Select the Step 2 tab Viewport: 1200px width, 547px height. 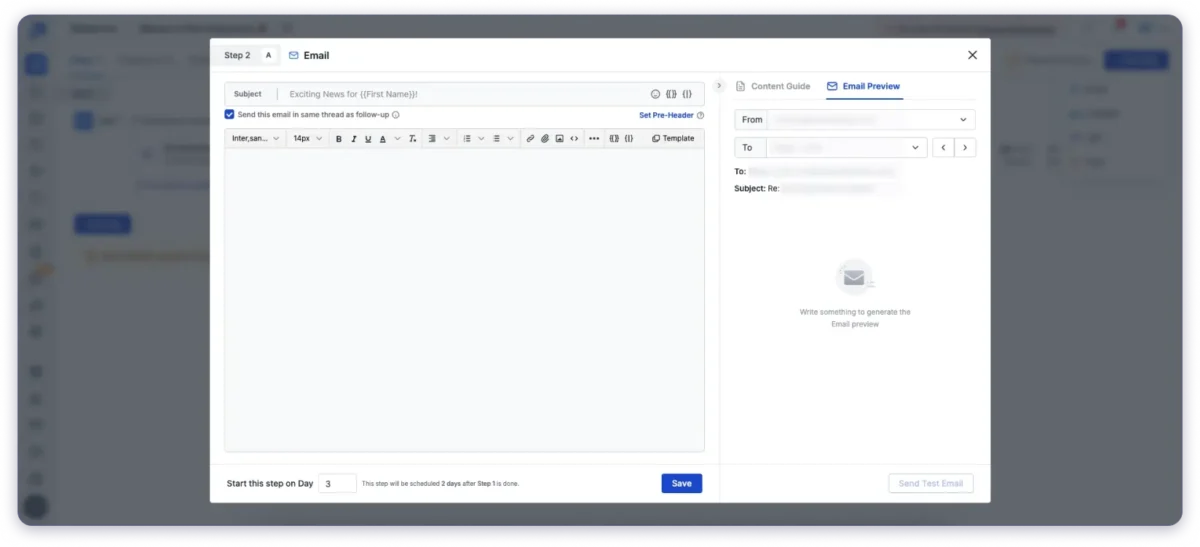pos(237,56)
